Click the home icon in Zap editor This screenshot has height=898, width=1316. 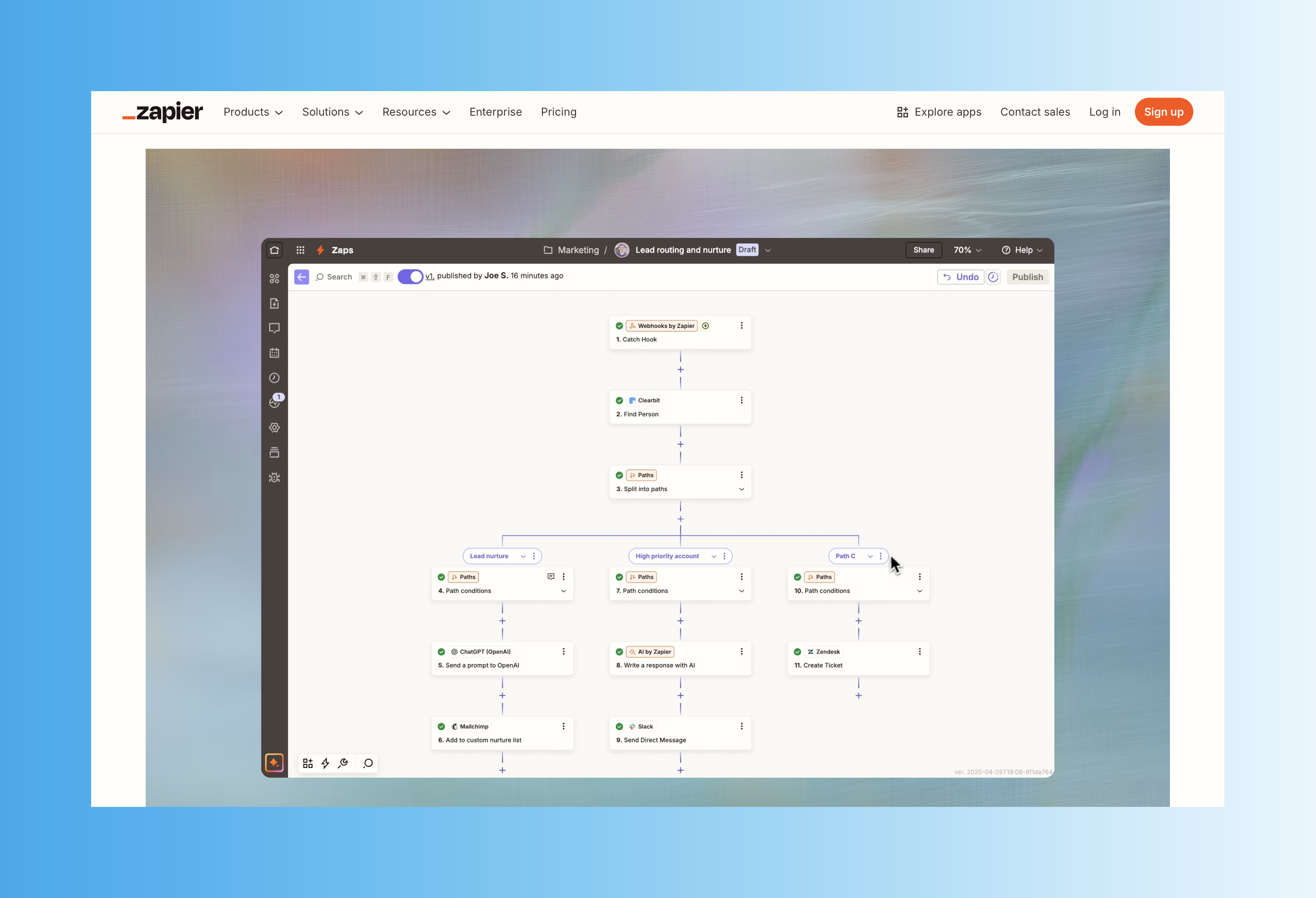click(275, 250)
